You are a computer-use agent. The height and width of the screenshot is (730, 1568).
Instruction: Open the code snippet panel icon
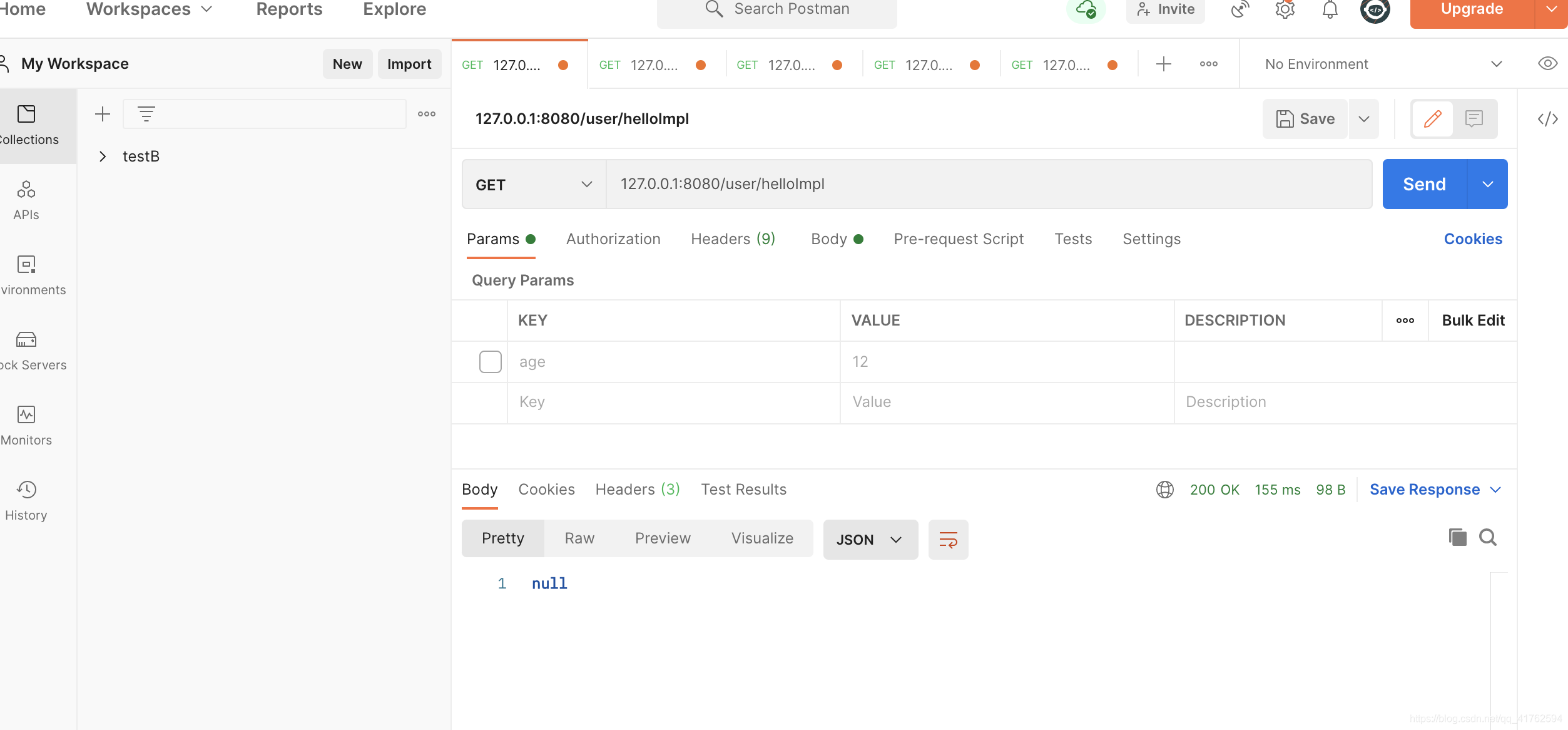click(x=1547, y=118)
